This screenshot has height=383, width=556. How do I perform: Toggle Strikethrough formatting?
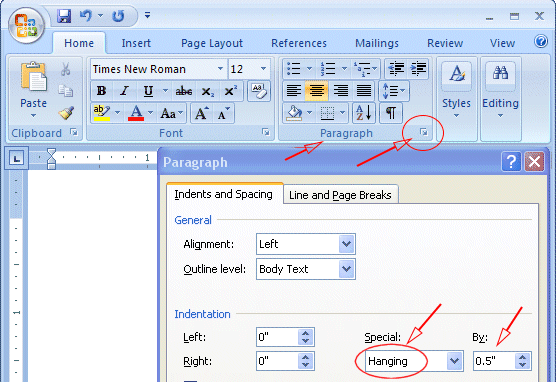click(184, 91)
